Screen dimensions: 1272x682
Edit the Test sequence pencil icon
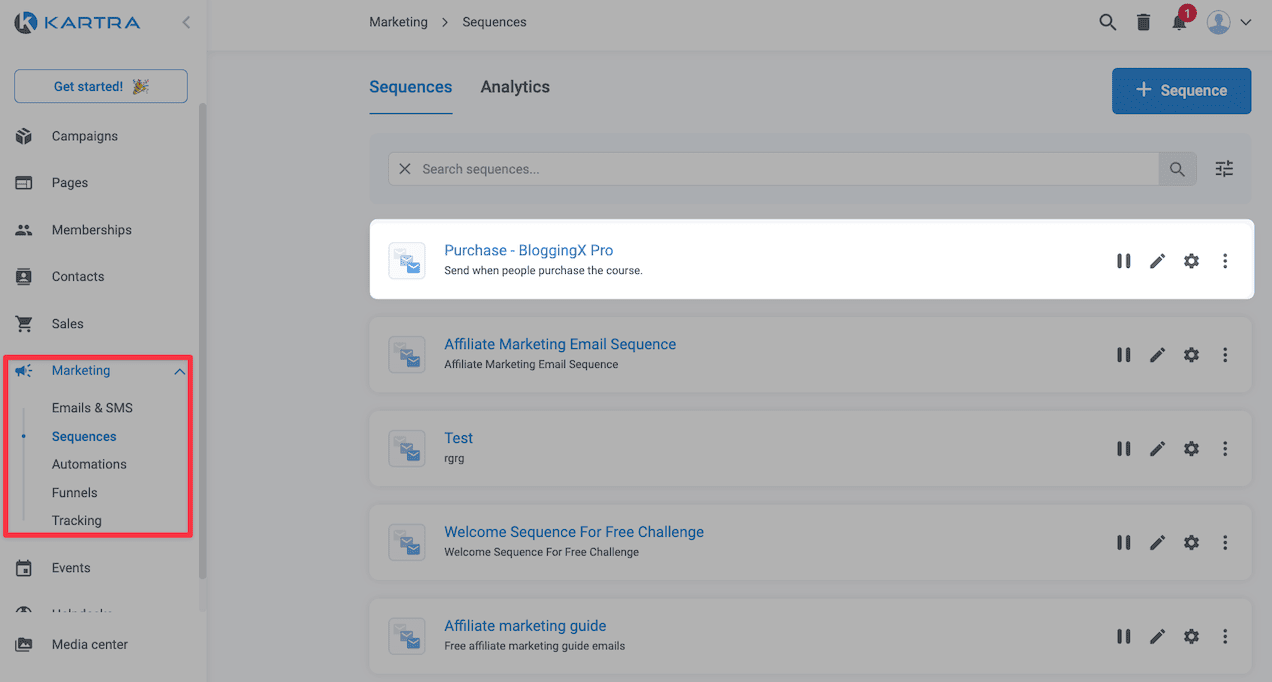1158,449
